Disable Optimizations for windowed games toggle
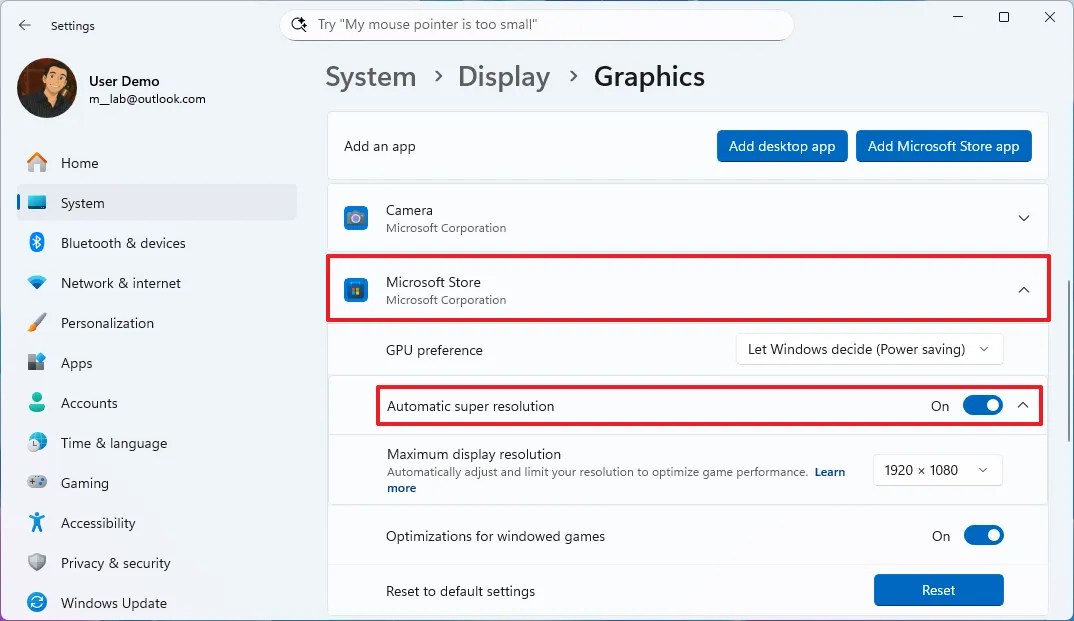Viewport: 1074px width, 621px height. [x=984, y=535]
